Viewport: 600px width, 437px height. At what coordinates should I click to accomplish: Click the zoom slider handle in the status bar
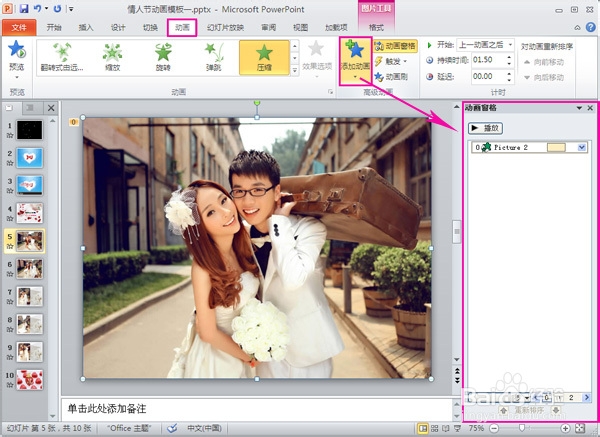[522, 428]
